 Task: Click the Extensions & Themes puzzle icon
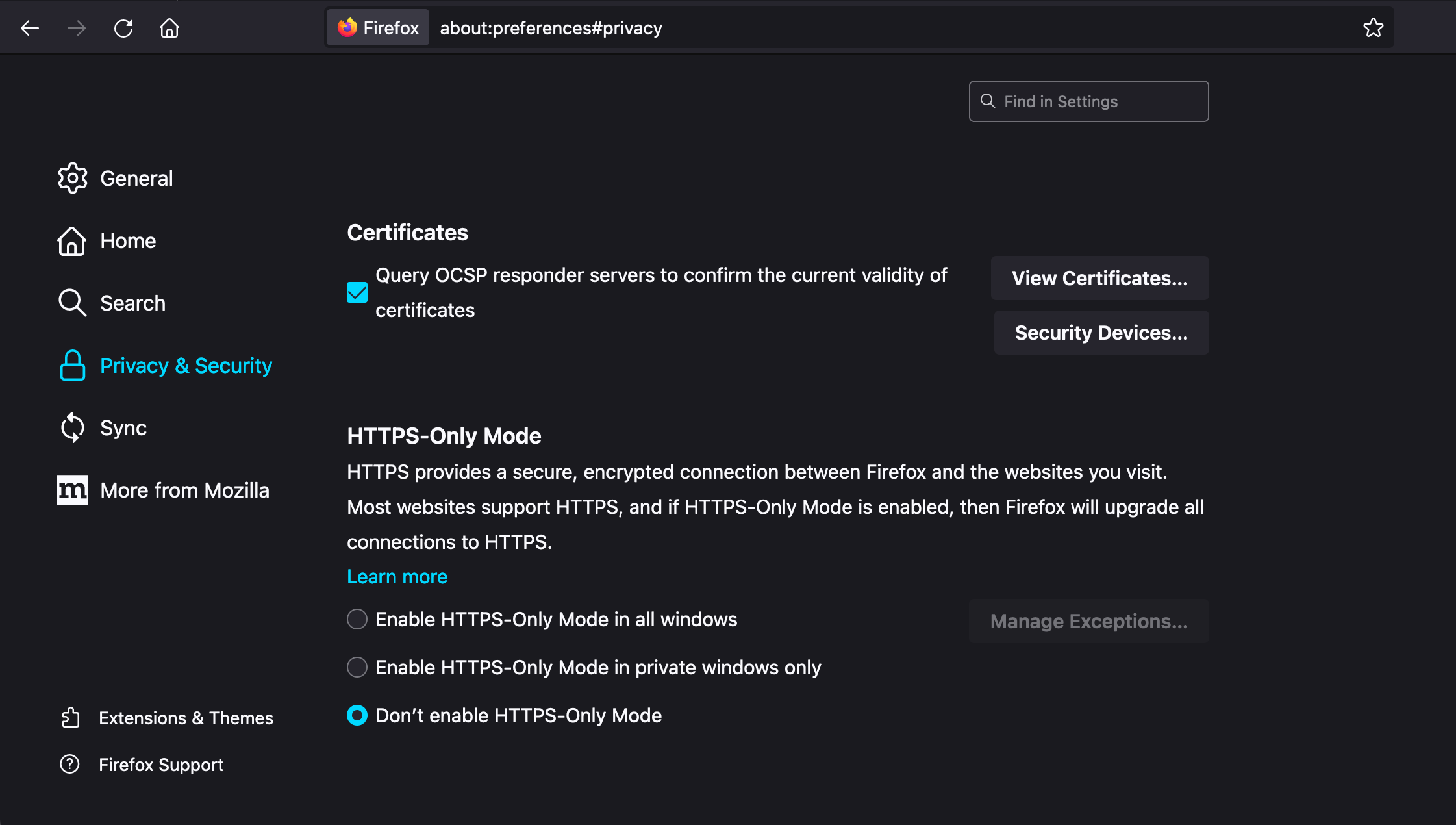click(x=70, y=718)
